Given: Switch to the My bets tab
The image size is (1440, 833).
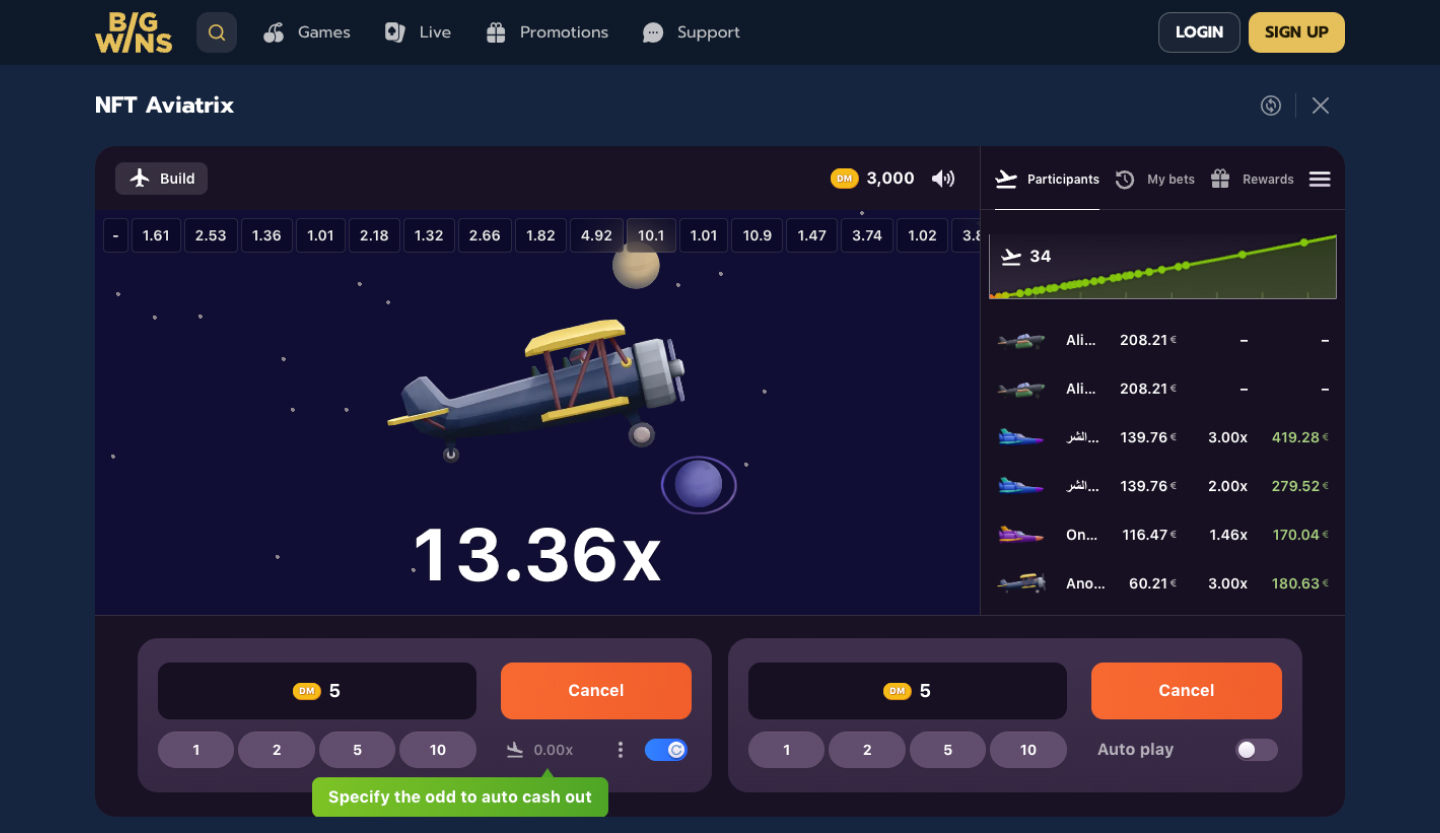Looking at the screenshot, I should 1155,179.
